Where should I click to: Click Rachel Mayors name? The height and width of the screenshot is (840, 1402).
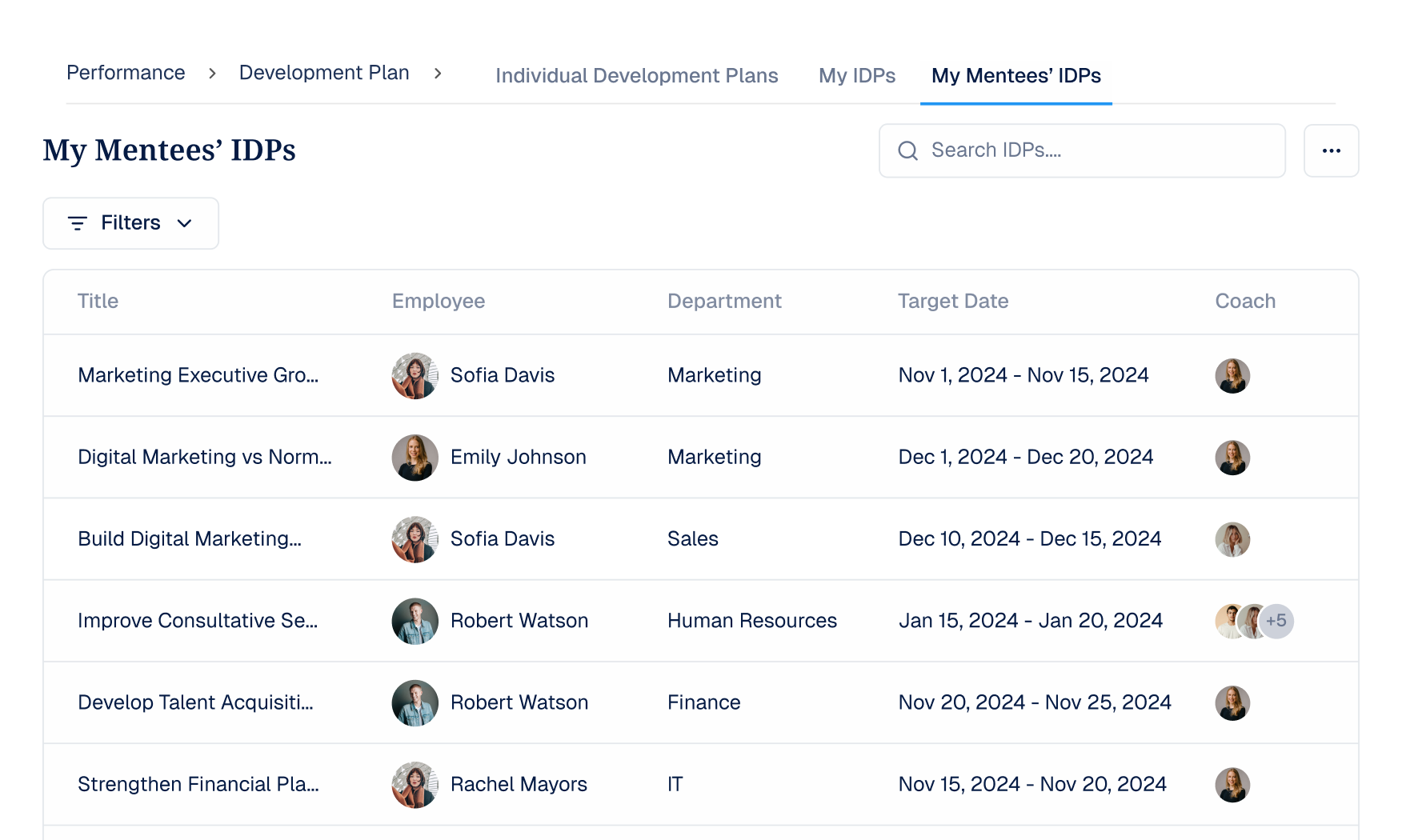pos(519,784)
